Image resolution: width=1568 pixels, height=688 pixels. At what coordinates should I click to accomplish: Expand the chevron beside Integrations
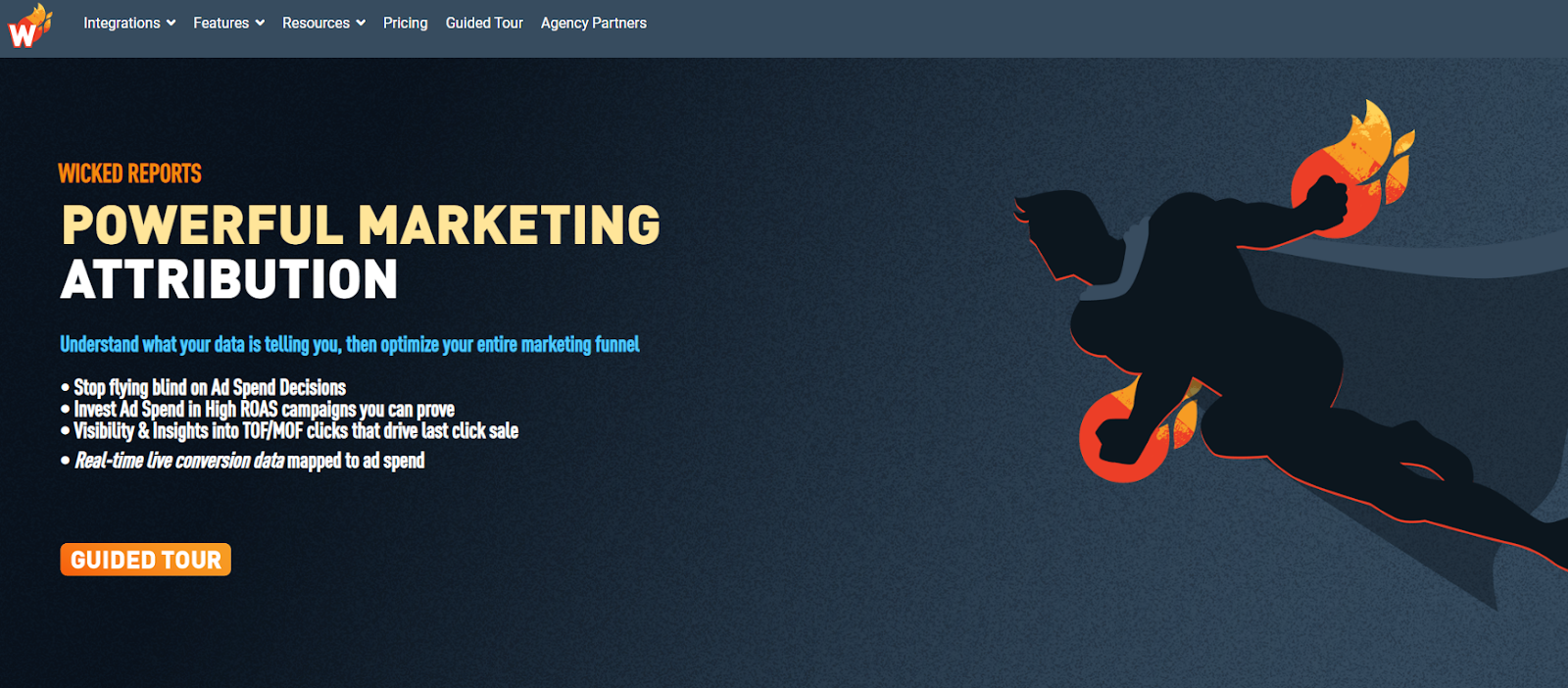pyautogui.click(x=171, y=23)
